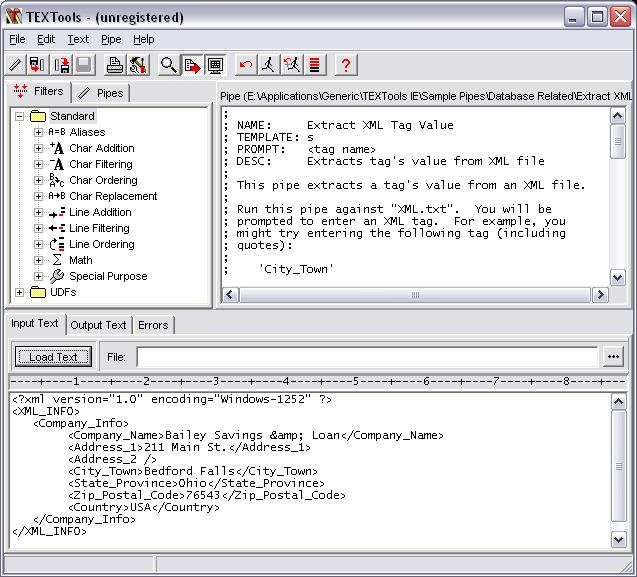The height and width of the screenshot is (577, 637).
Task: Click the pipe editor horizontal scrollbar thumb
Action: [x=415, y=295]
